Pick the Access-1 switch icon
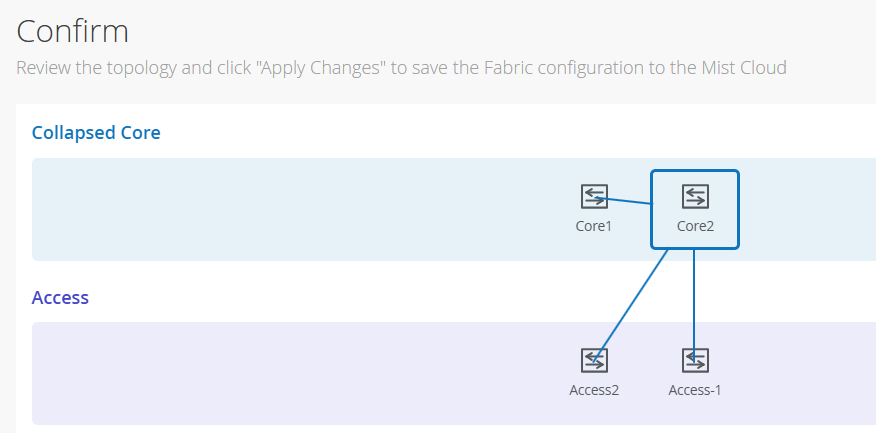Image resolution: width=876 pixels, height=433 pixels. (695, 360)
